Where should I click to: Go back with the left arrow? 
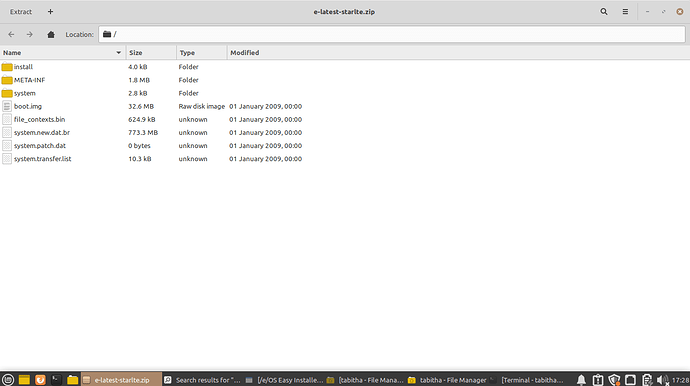pyautogui.click(x=11, y=34)
